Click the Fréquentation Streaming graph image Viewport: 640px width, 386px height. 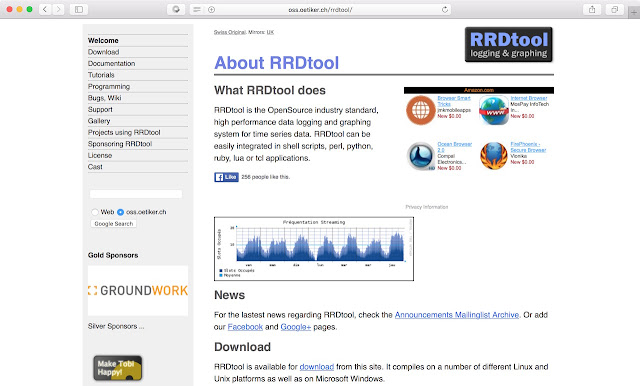(314, 249)
